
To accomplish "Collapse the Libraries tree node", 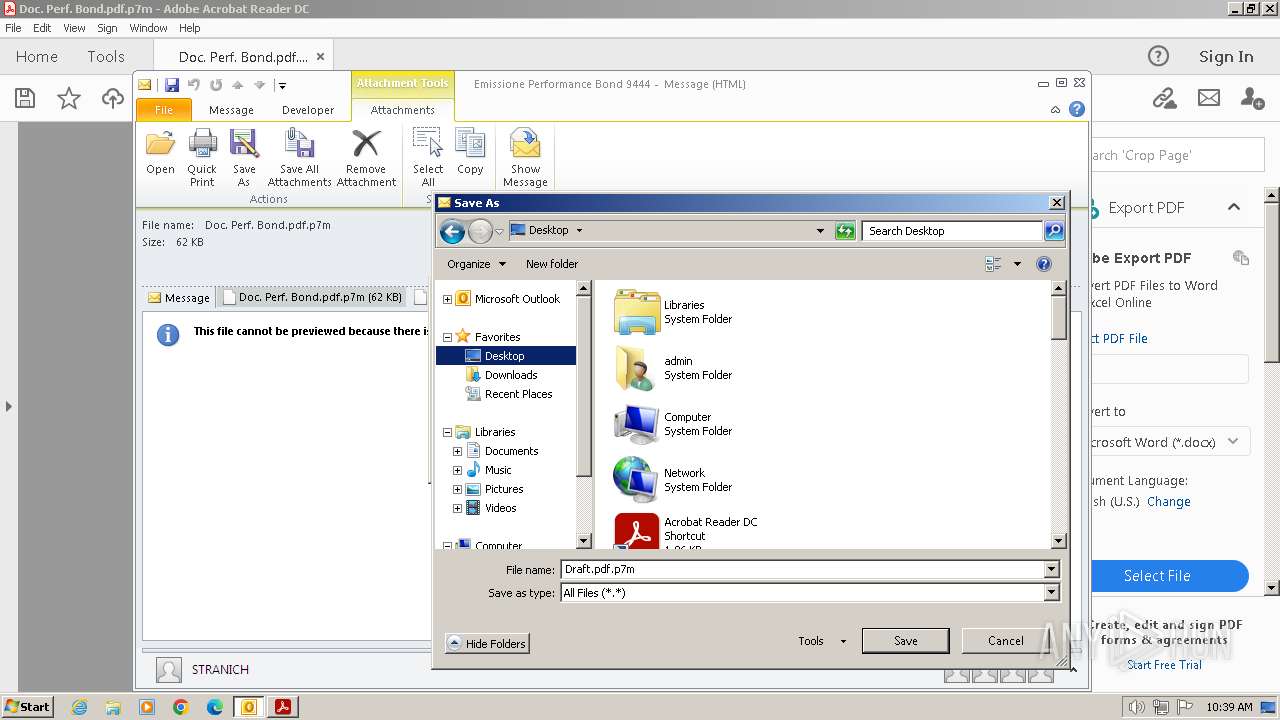I will click(x=447, y=432).
